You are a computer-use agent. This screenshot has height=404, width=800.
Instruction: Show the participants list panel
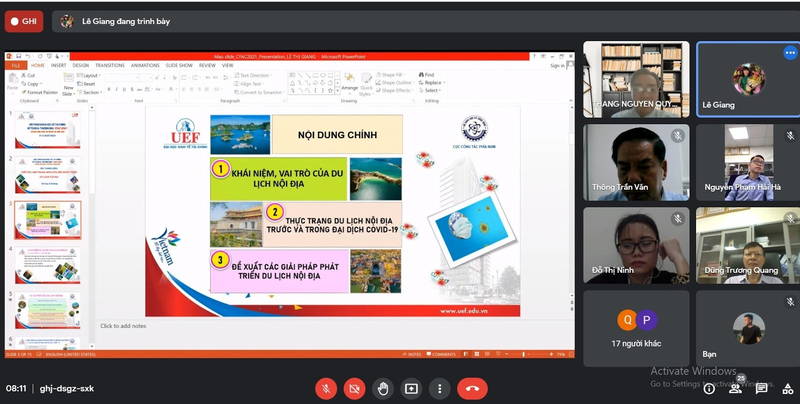(736, 388)
